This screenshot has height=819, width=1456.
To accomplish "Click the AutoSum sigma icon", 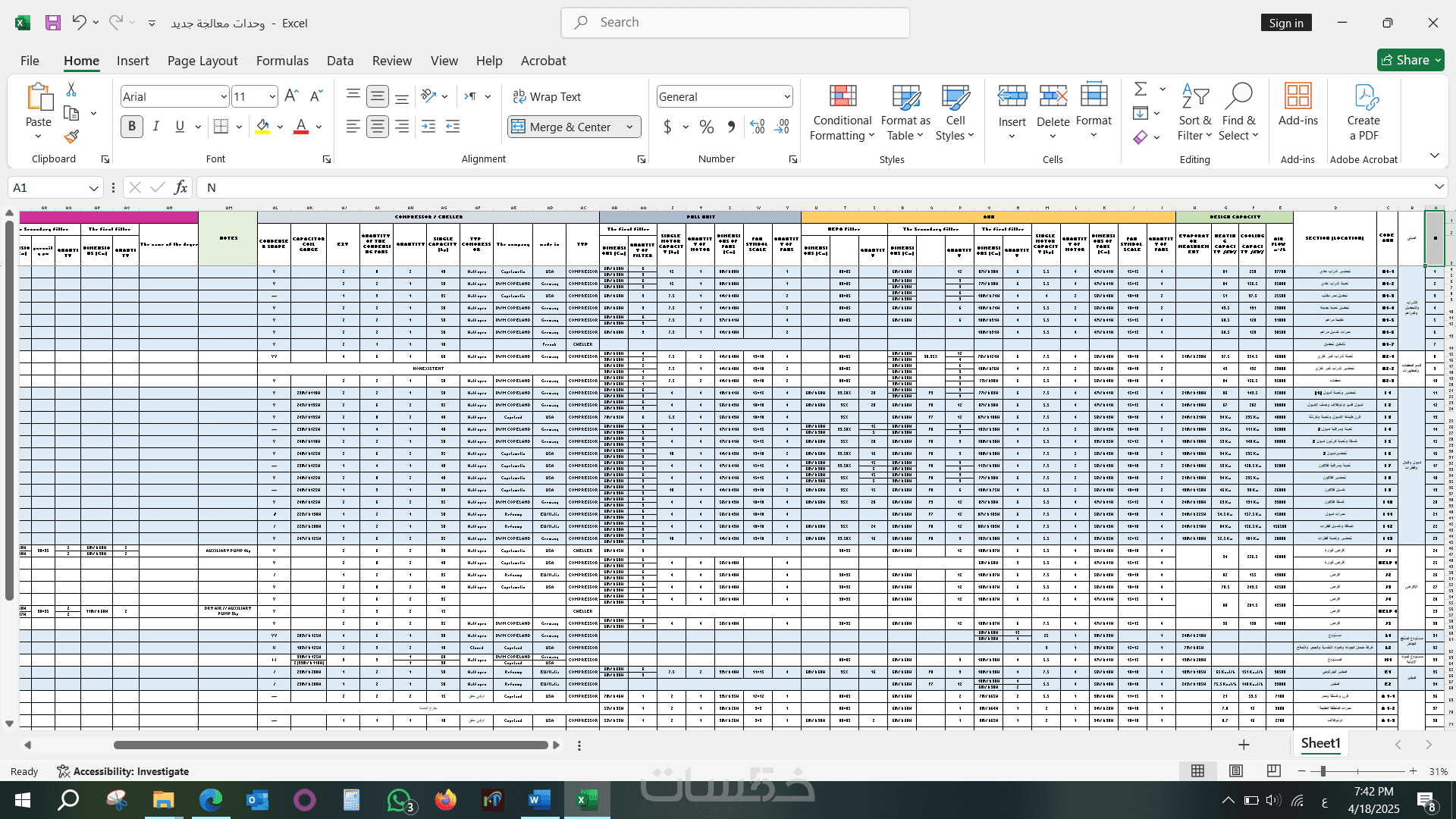I will coord(1140,89).
